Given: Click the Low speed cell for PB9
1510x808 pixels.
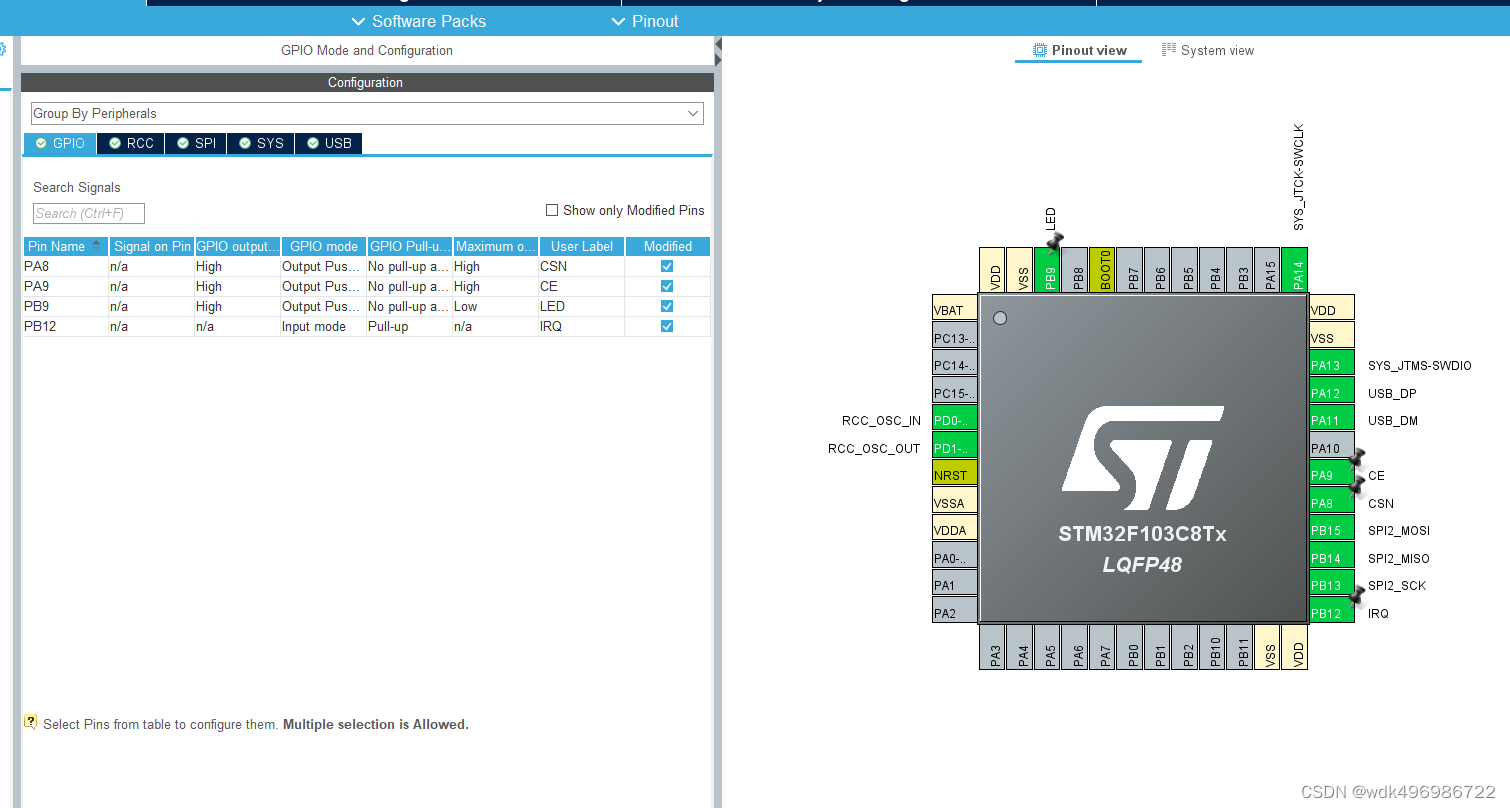Looking at the screenshot, I should pos(495,306).
